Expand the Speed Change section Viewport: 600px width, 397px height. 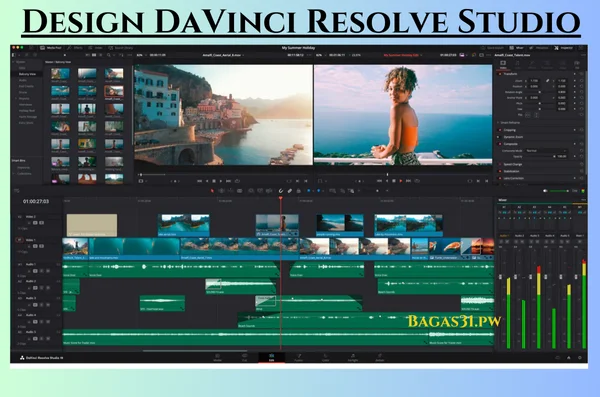pyautogui.click(x=513, y=164)
